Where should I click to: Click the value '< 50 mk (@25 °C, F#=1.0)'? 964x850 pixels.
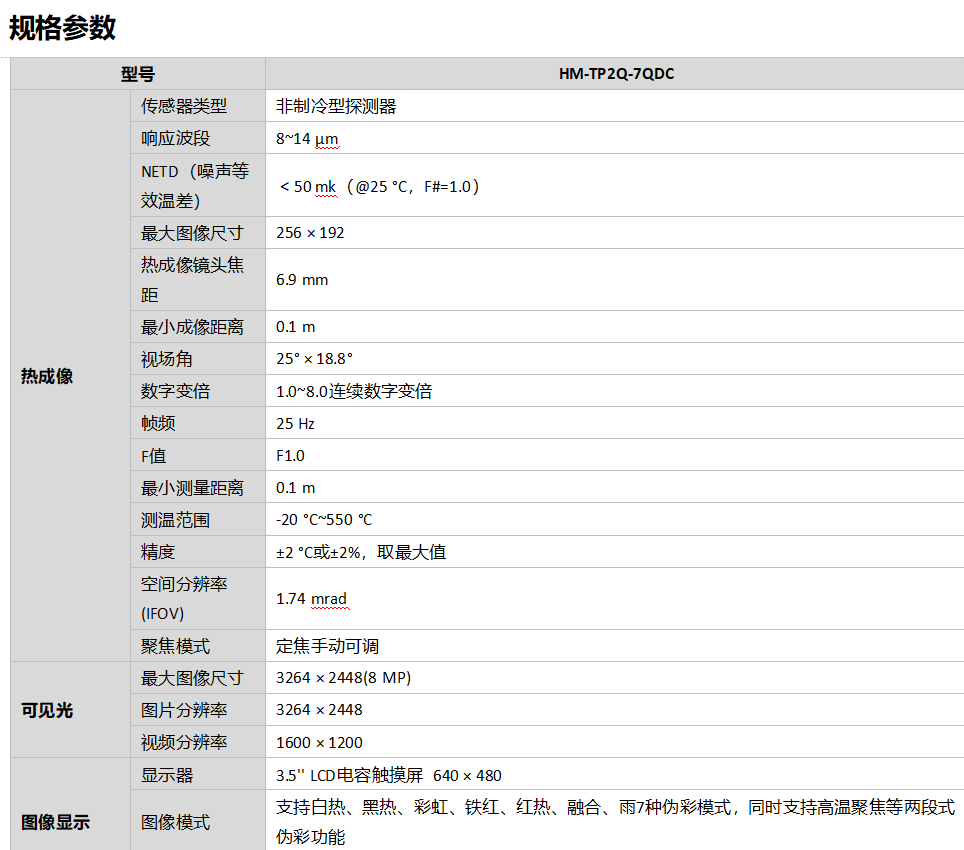379,186
